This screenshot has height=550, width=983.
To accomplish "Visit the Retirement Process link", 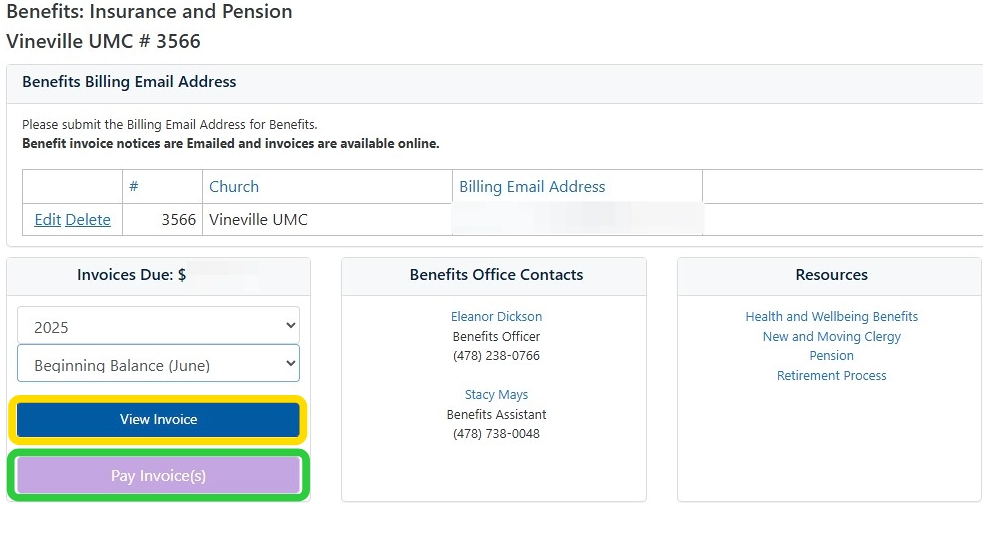I will [831, 376].
